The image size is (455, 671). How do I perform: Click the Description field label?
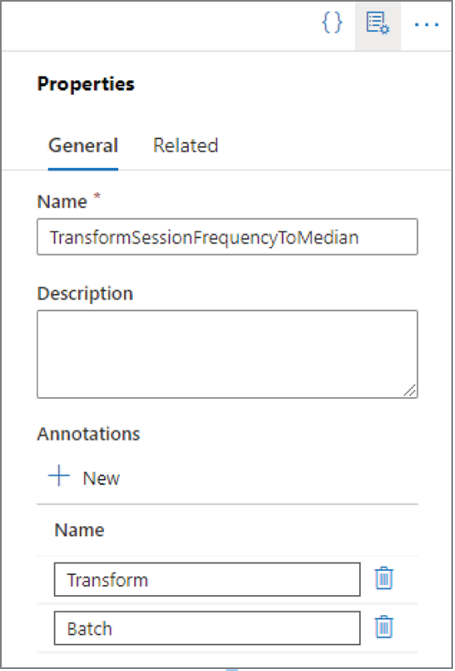pos(85,294)
